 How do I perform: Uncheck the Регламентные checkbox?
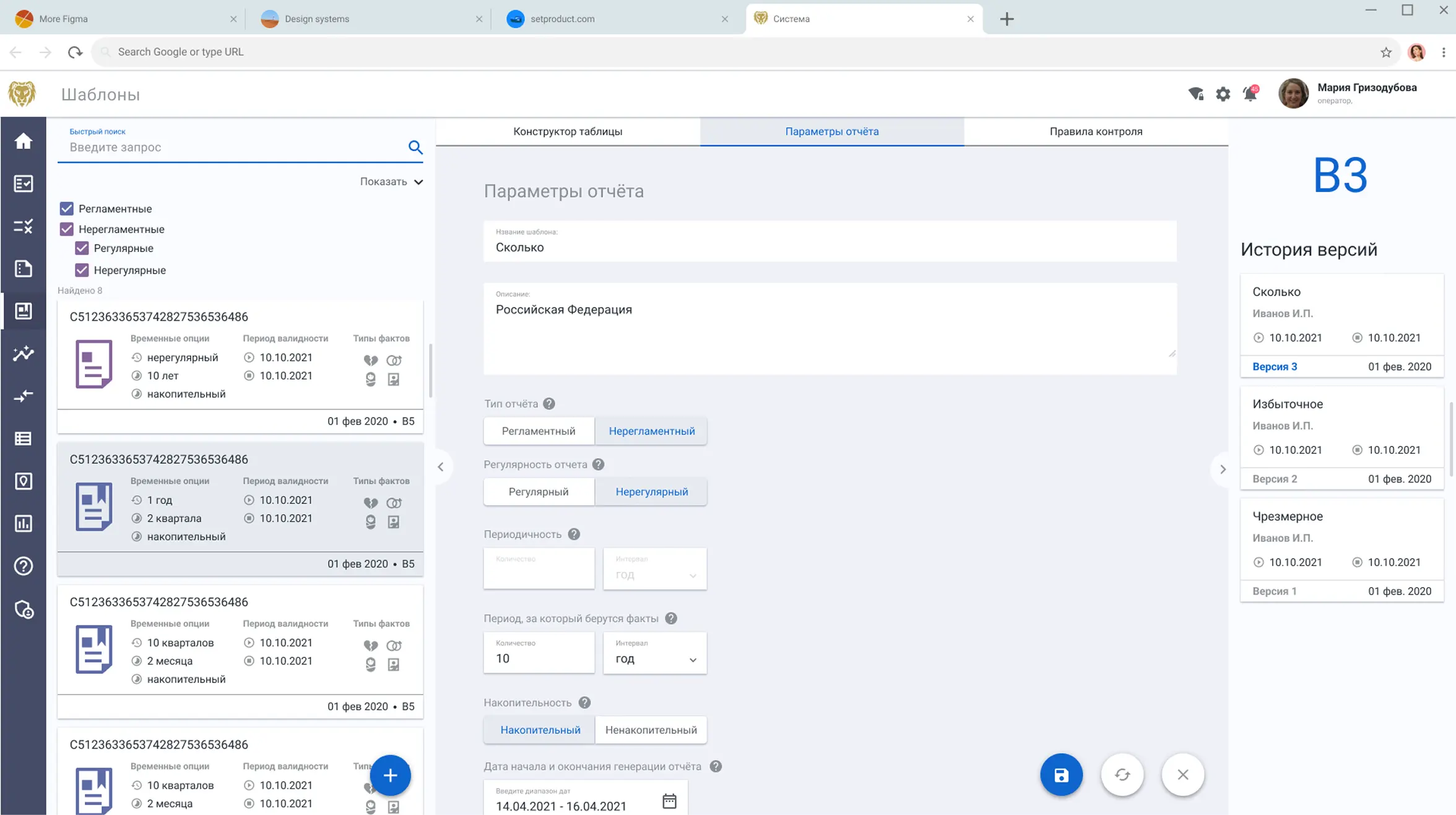[x=66, y=208]
